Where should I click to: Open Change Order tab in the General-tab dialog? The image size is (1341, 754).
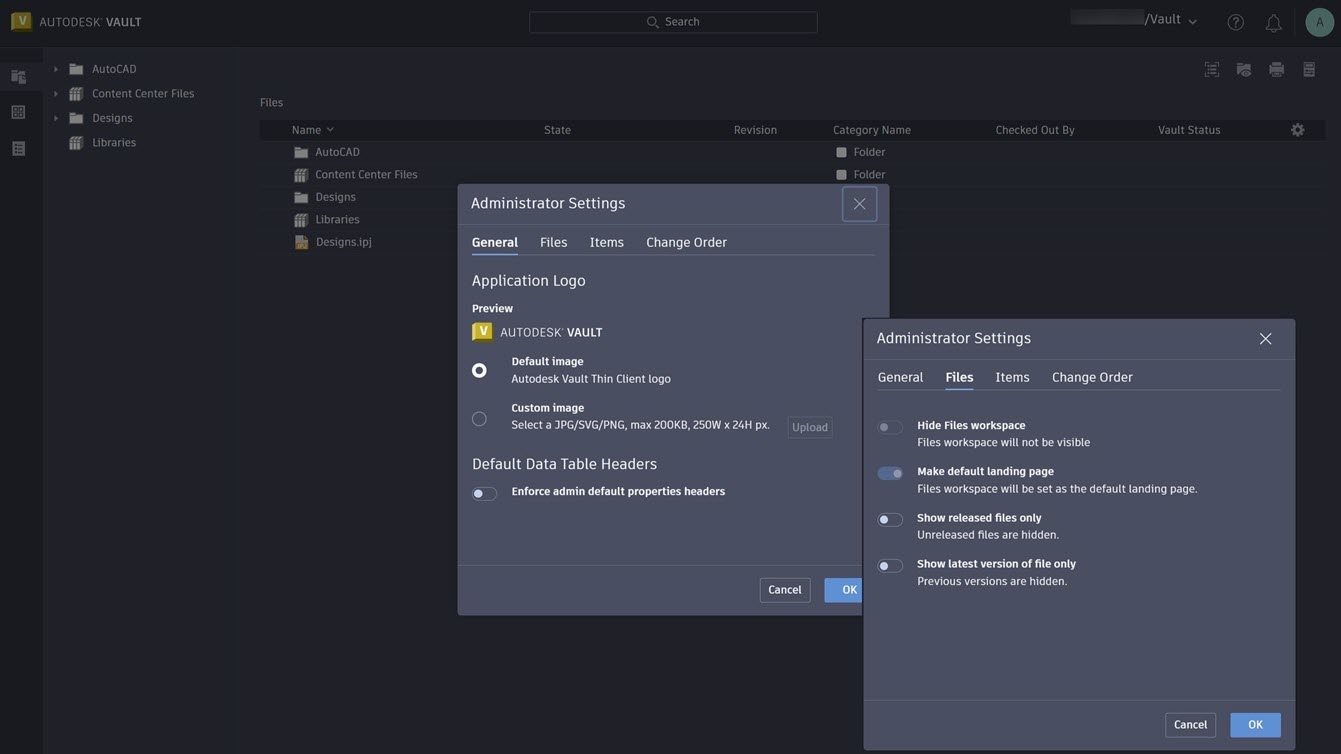point(687,242)
